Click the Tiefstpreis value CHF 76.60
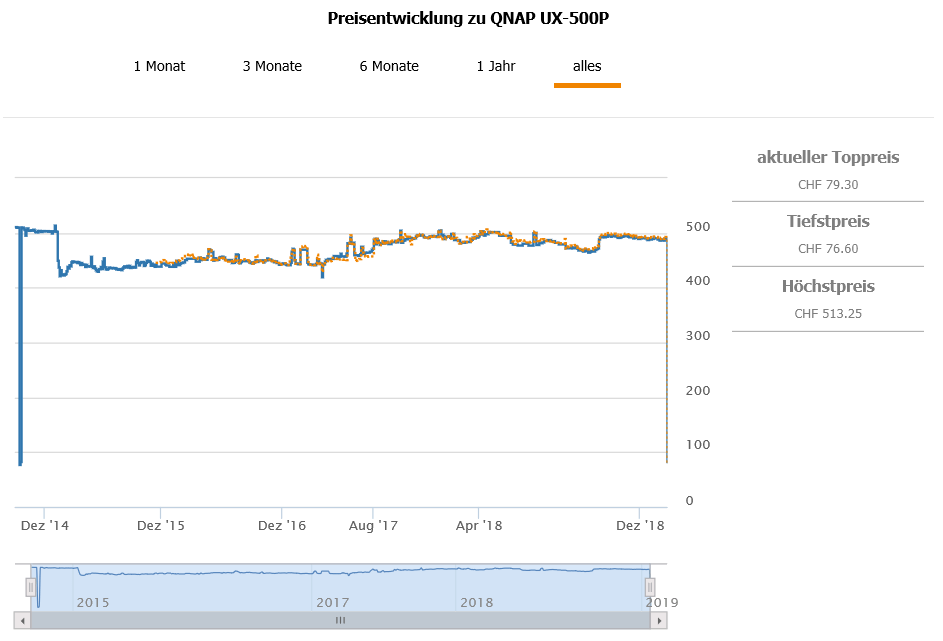Screen dimensions: 943x641 click(x=828, y=249)
